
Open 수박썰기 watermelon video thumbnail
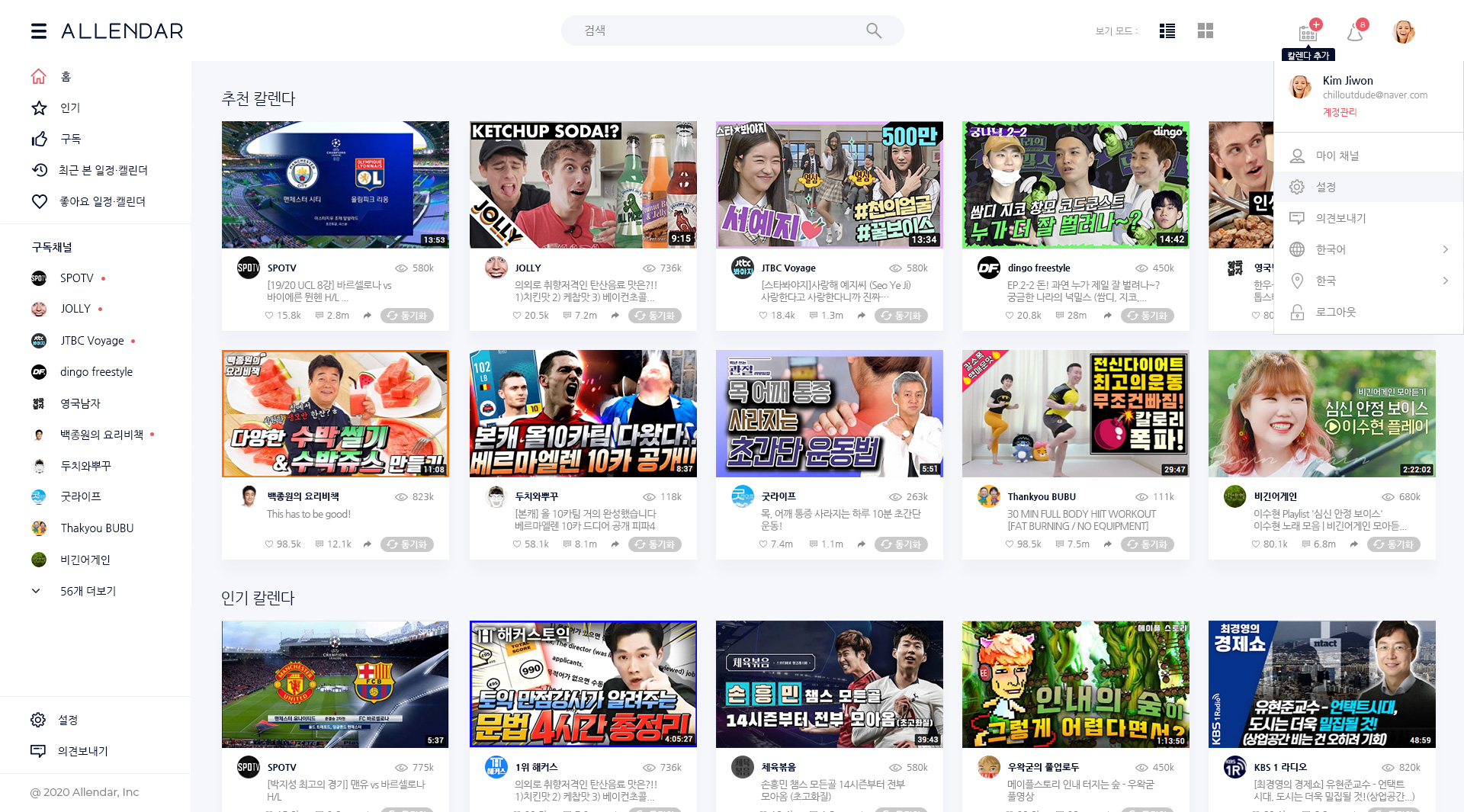pyautogui.click(x=335, y=413)
